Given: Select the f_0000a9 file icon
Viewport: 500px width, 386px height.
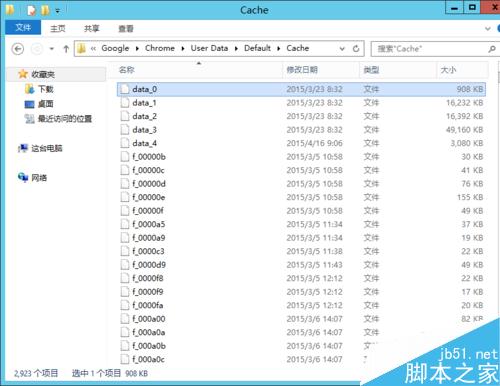Looking at the screenshot, I should coord(125,238).
